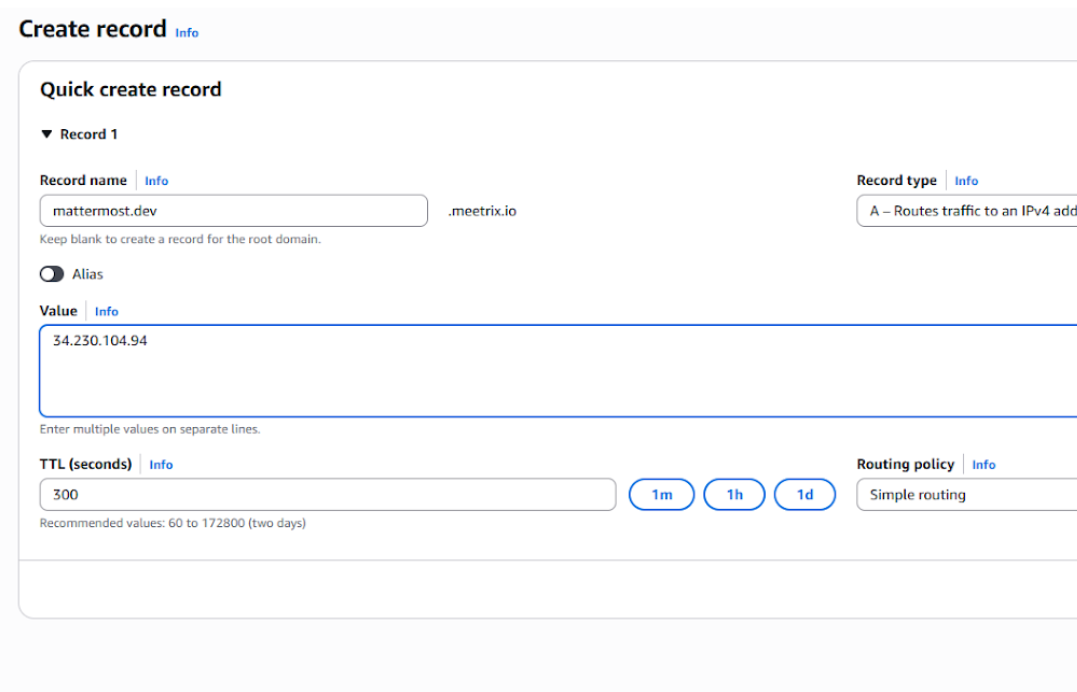1077x692 pixels.
Task: Open Info link beside Record type label
Action: tap(966, 181)
